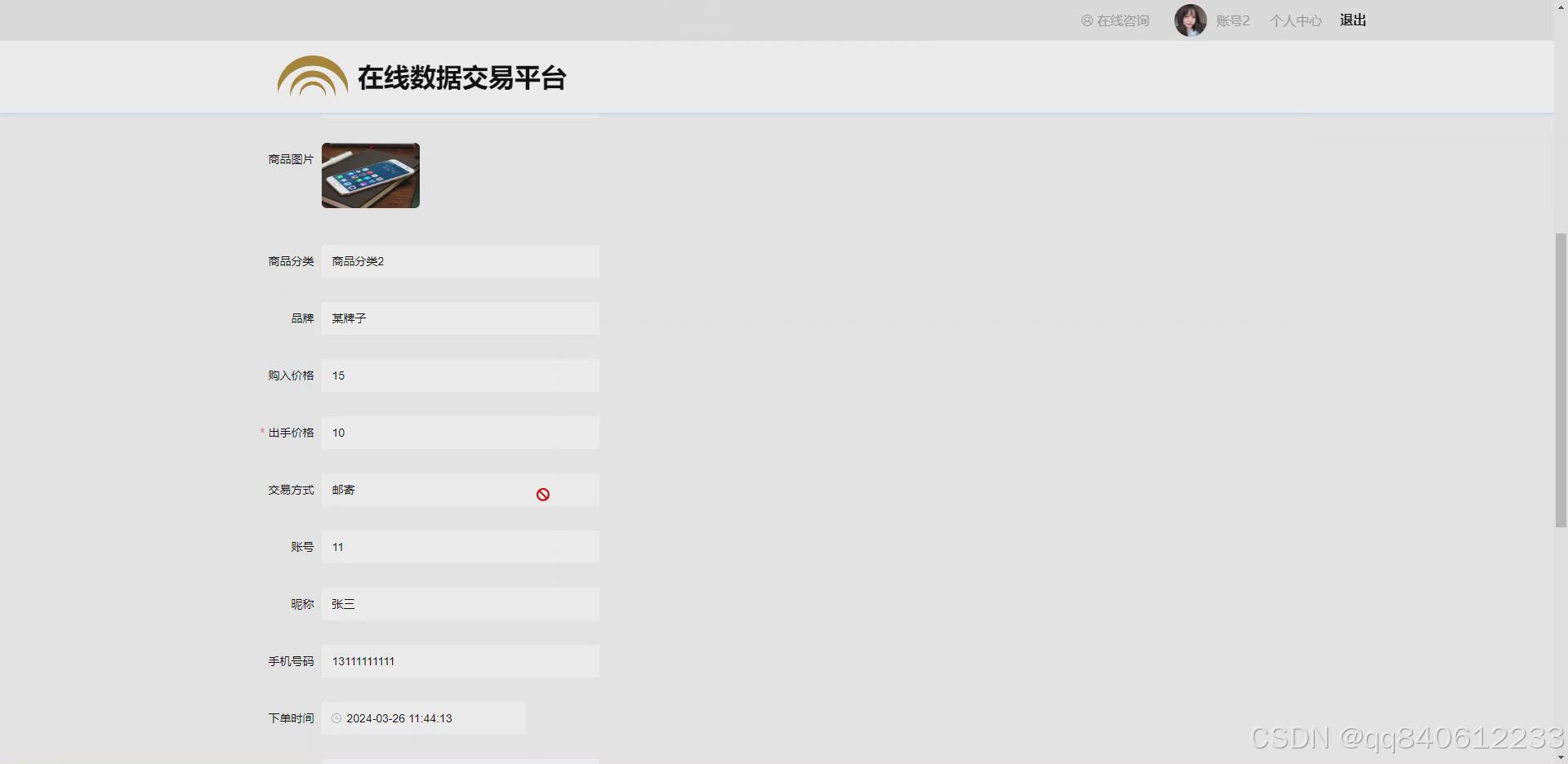Click the 账号2 username in the header
The width and height of the screenshot is (1568, 764).
[x=1233, y=20]
